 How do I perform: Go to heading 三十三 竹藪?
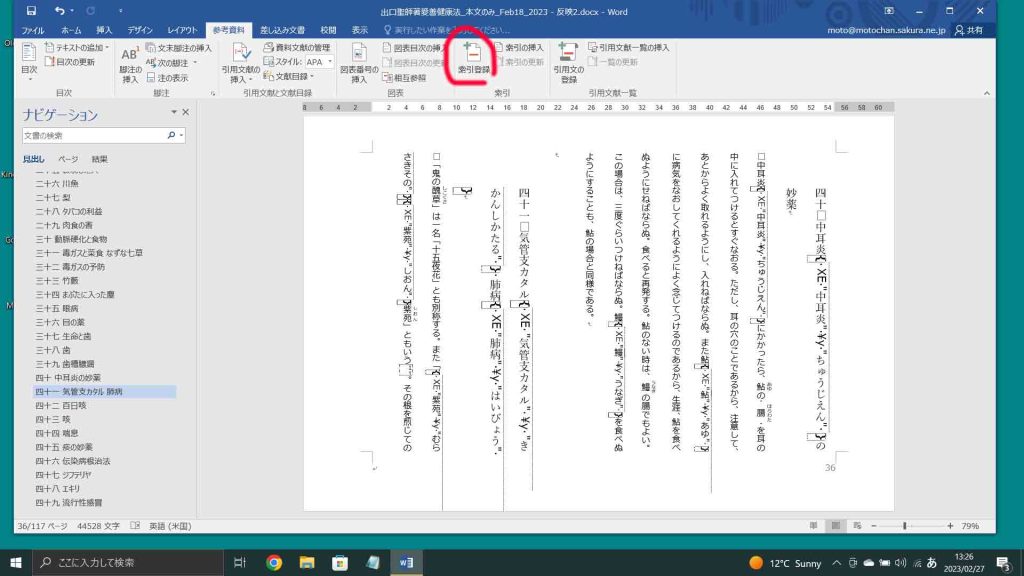(57, 281)
